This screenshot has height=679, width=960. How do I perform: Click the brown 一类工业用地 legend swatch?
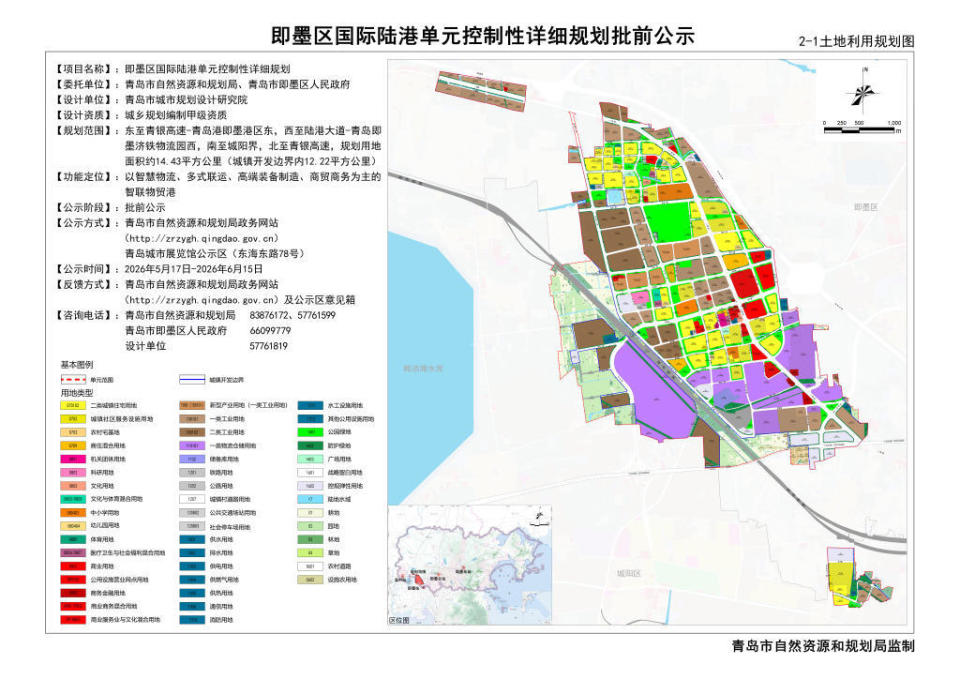pos(192,419)
